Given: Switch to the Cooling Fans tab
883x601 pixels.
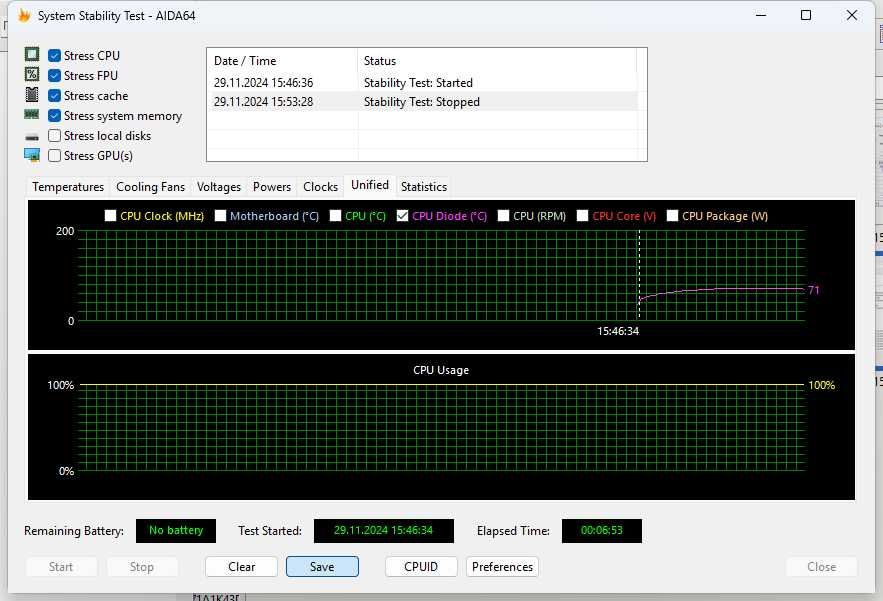Looking at the screenshot, I should [x=150, y=186].
